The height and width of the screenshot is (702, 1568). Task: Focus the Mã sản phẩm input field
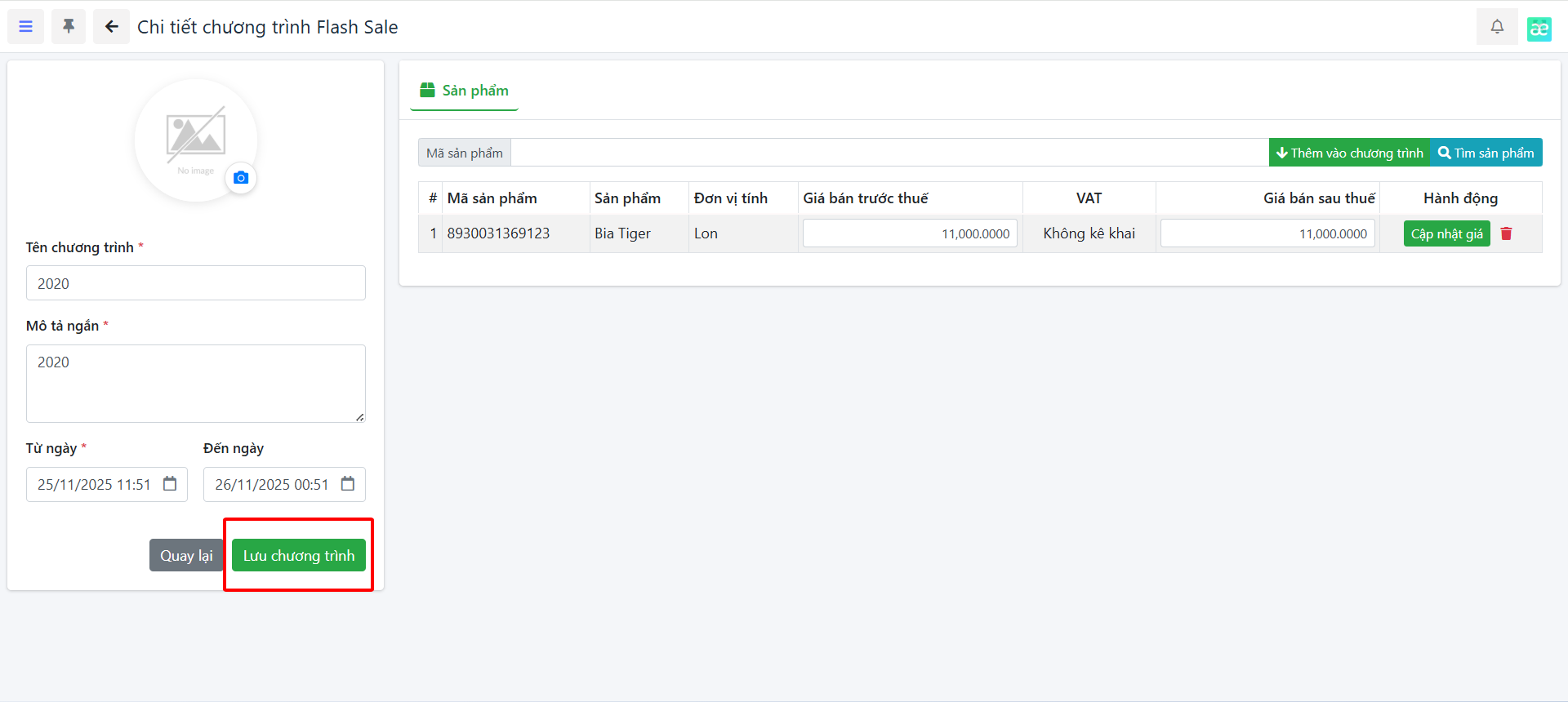(889, 153)
